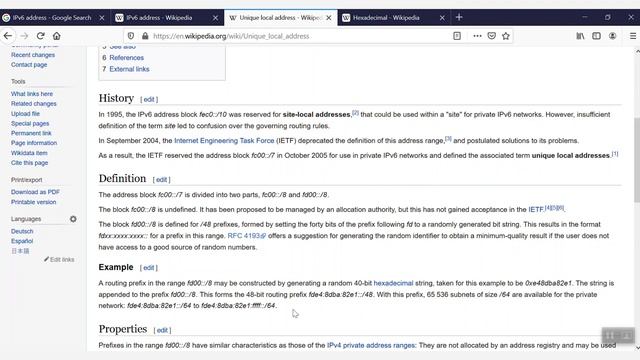Click Download as PDF
640x360 pixels.
click(35, 192)
